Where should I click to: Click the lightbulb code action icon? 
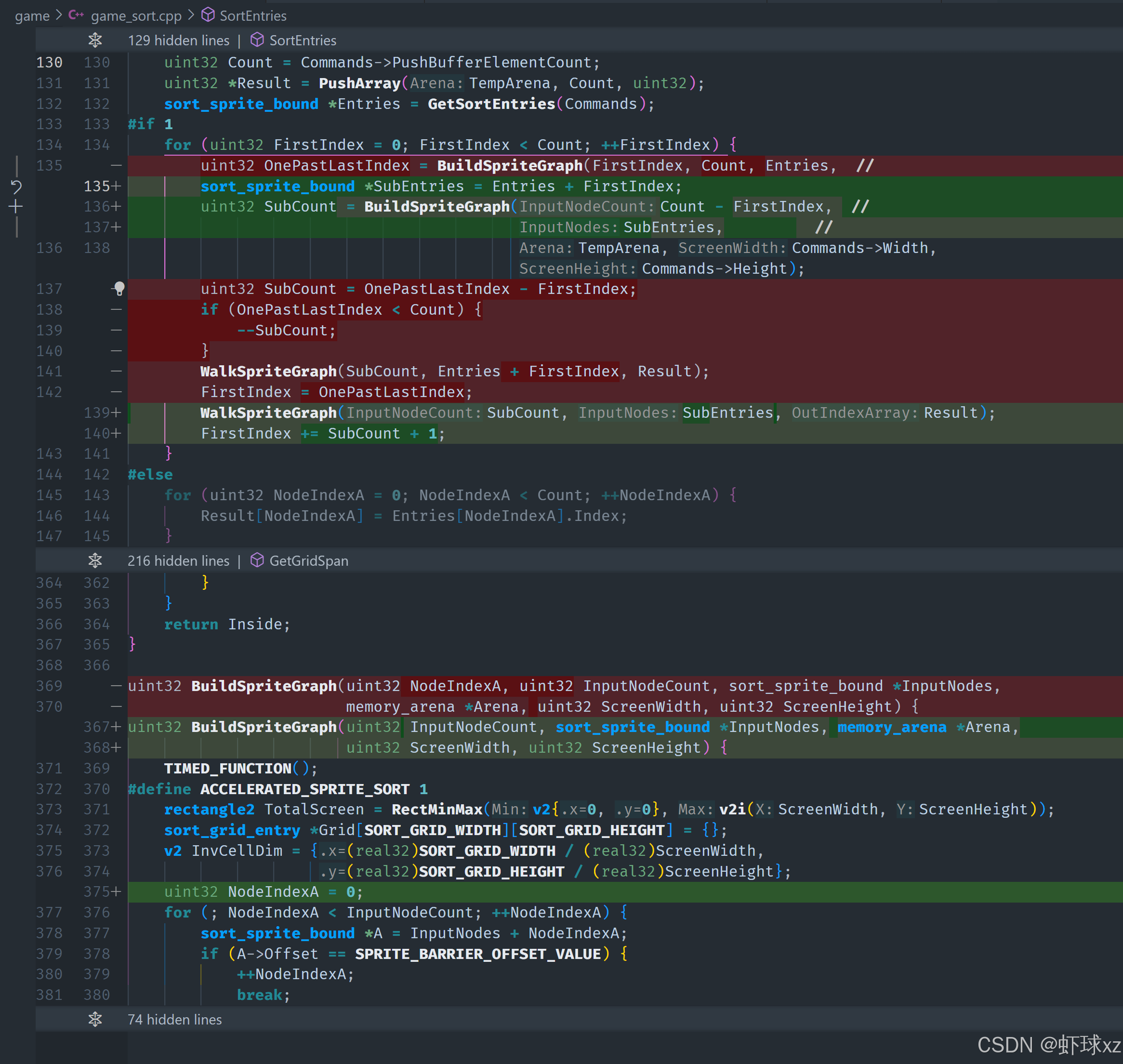[119, 289]
